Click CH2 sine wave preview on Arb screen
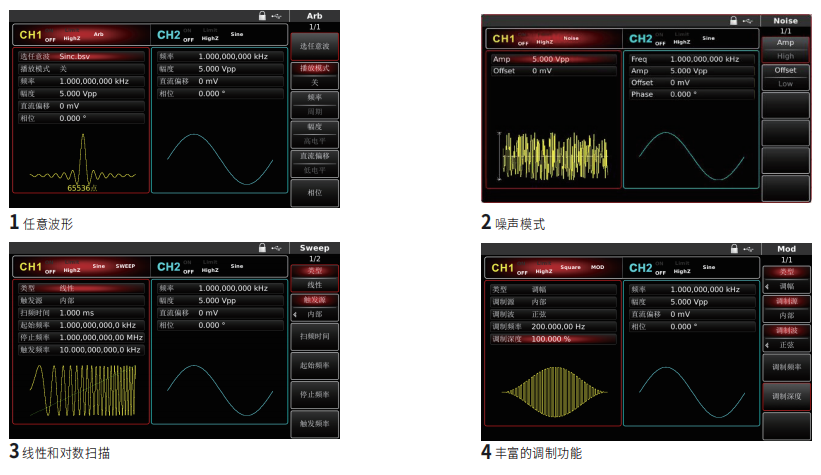 pos(220,159)
